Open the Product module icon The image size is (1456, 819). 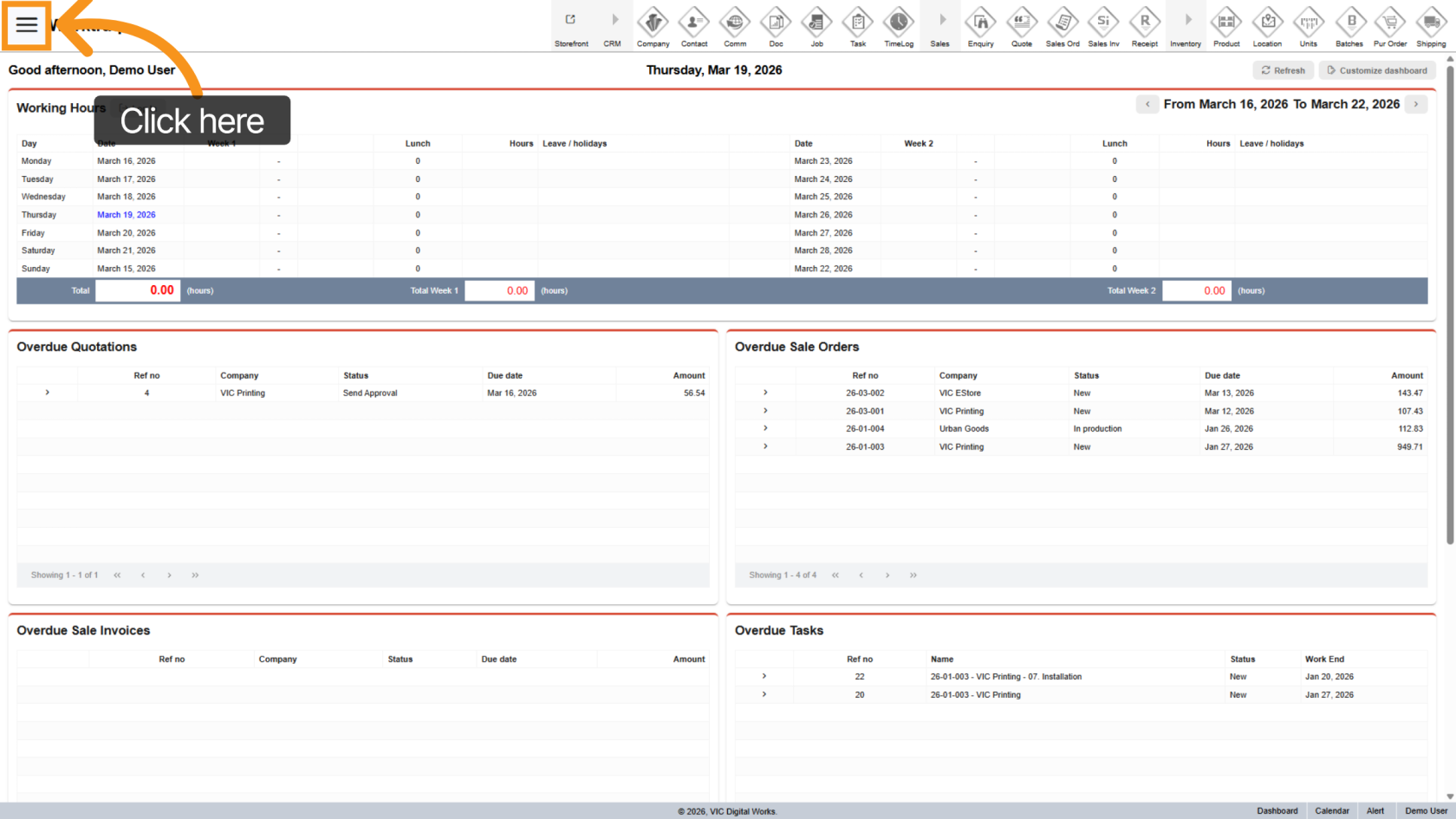1226,23
